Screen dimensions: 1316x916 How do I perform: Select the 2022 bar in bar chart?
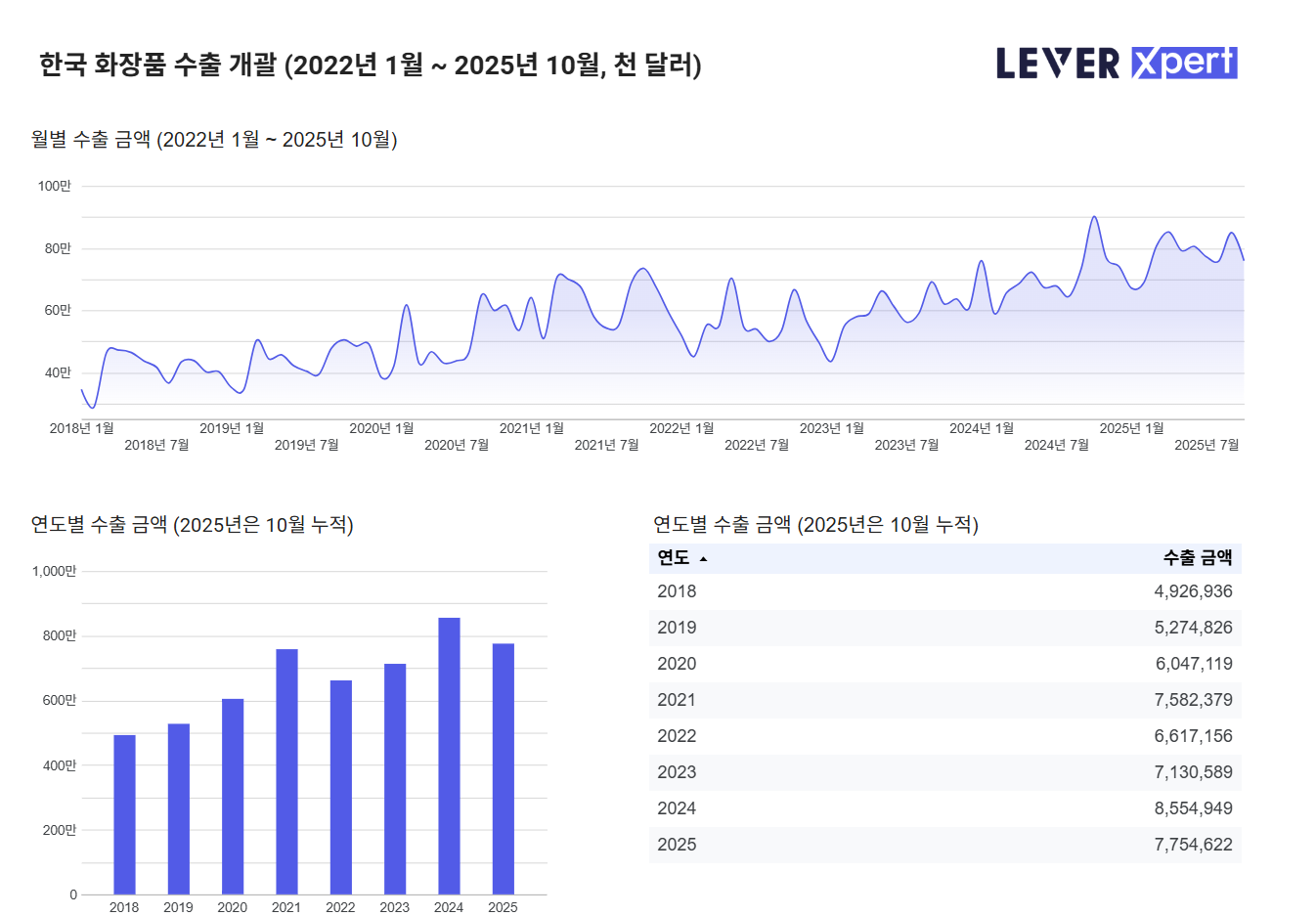coord(340,787)
